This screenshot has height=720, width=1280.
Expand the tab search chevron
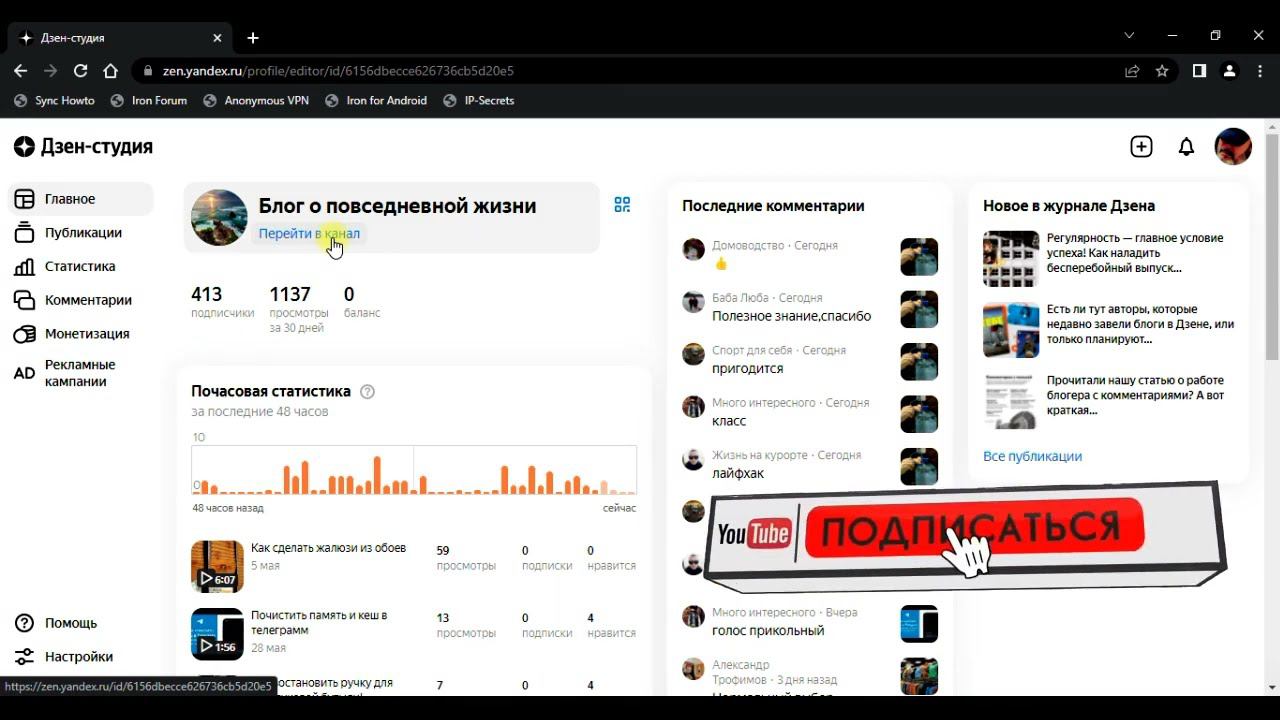pyautogui.click(x=1129, y=35)
